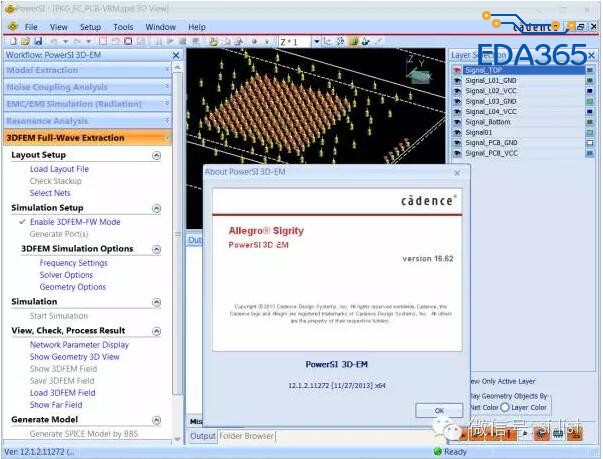This screenshot has height=459, width=603.
Task: Click the Show Far Field link
Action: pos(56,405)
